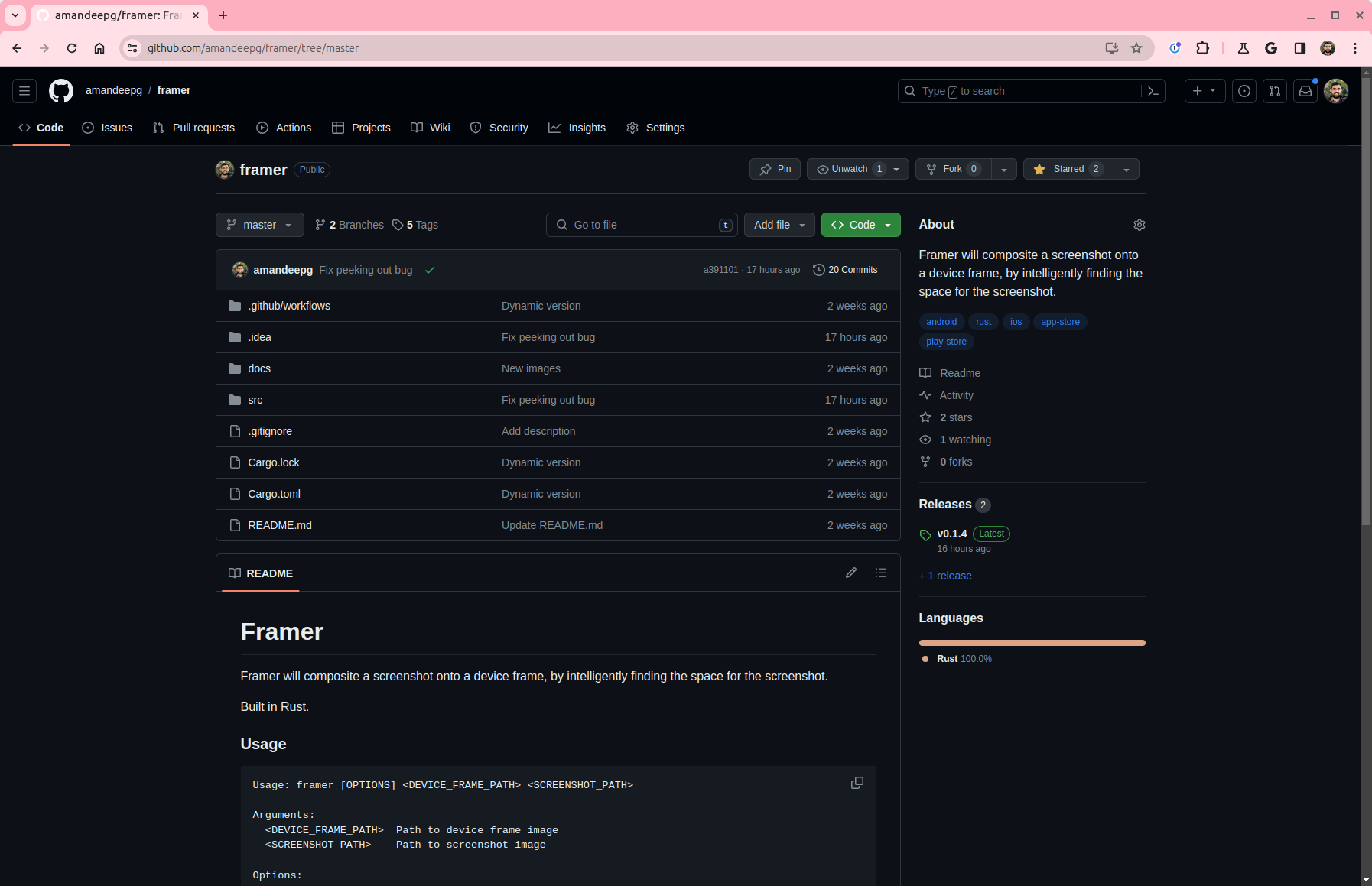This screenshot has width=1372, height=886.
Task: Reload the page
Action: click(72, 48)
